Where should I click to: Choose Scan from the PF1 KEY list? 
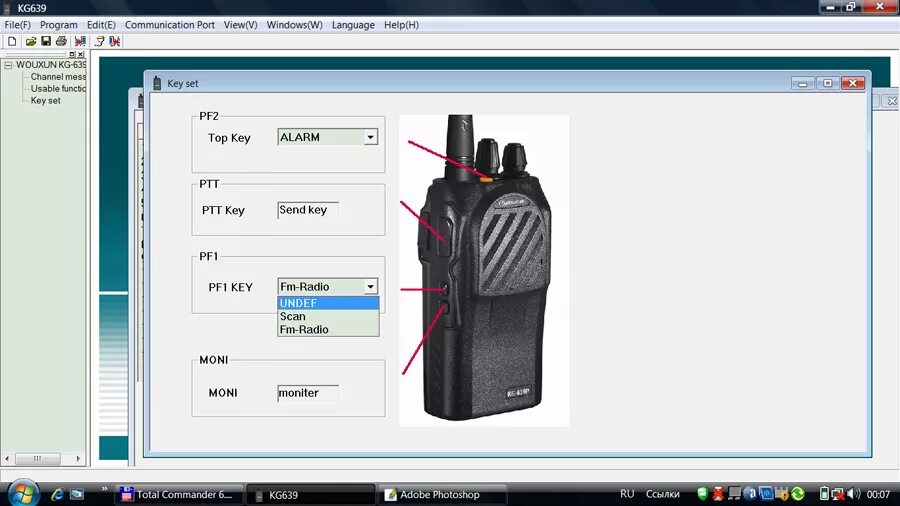click(x=328, y=316)
